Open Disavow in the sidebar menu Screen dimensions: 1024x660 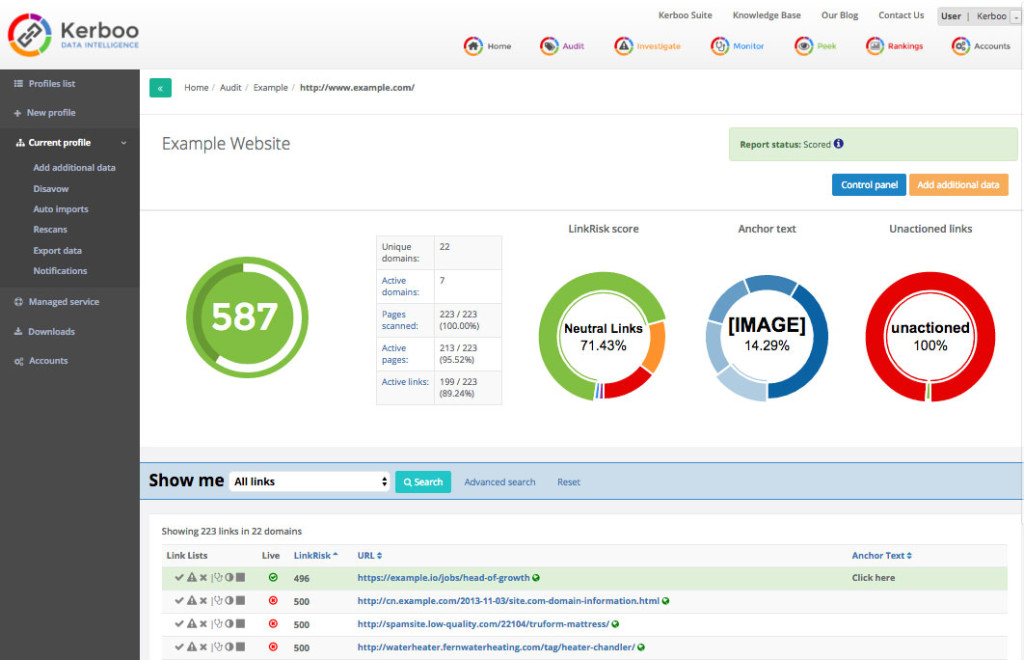coord(51,189)
